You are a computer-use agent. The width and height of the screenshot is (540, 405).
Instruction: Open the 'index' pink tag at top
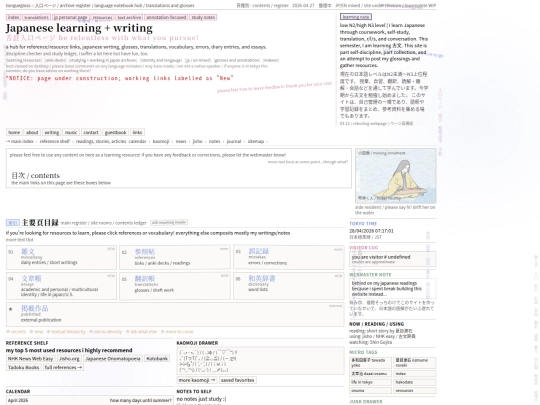13,17
